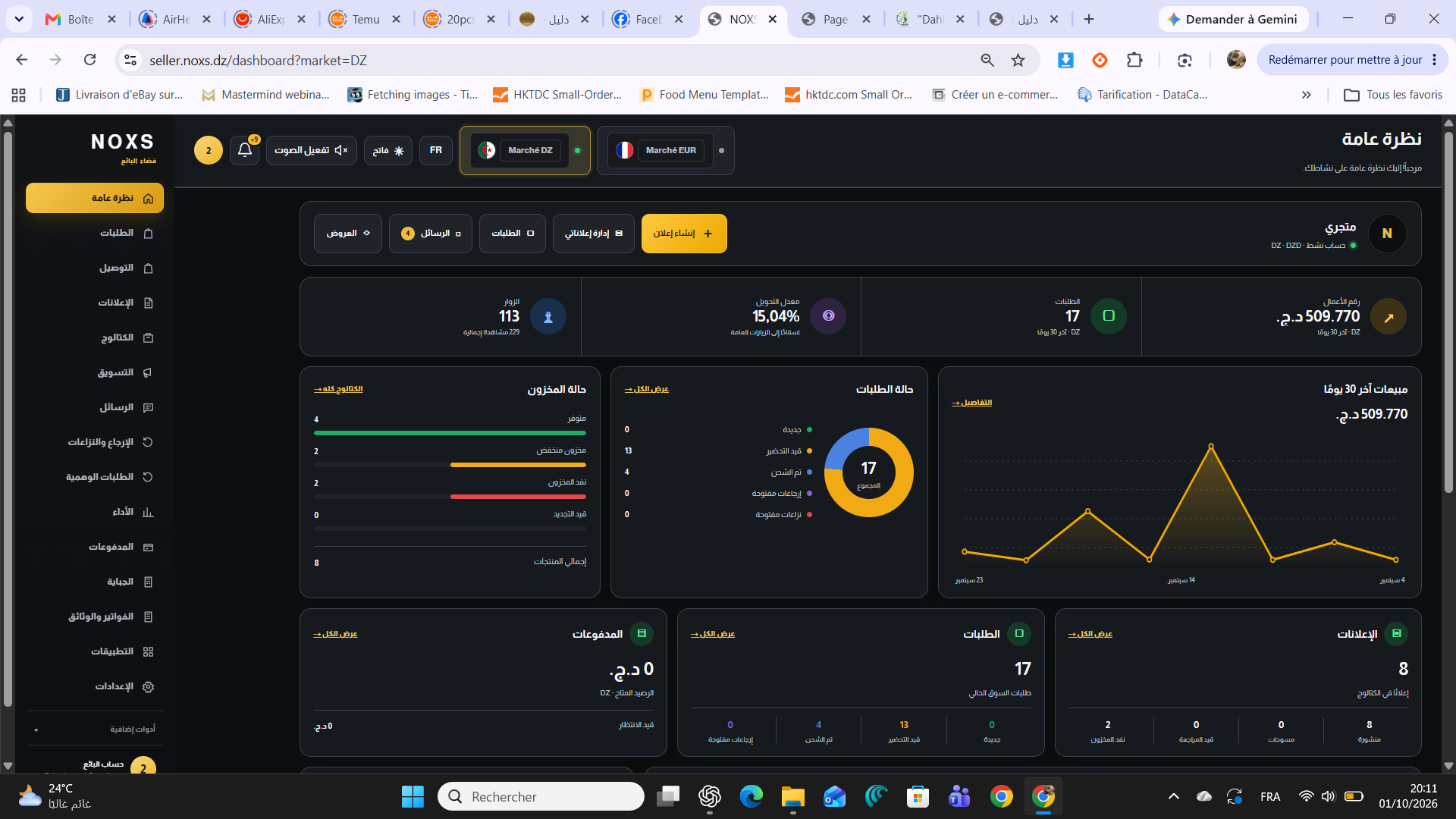Click the العروض offers button
This screenshot has height=819, width=1456.
coord(348,234)
